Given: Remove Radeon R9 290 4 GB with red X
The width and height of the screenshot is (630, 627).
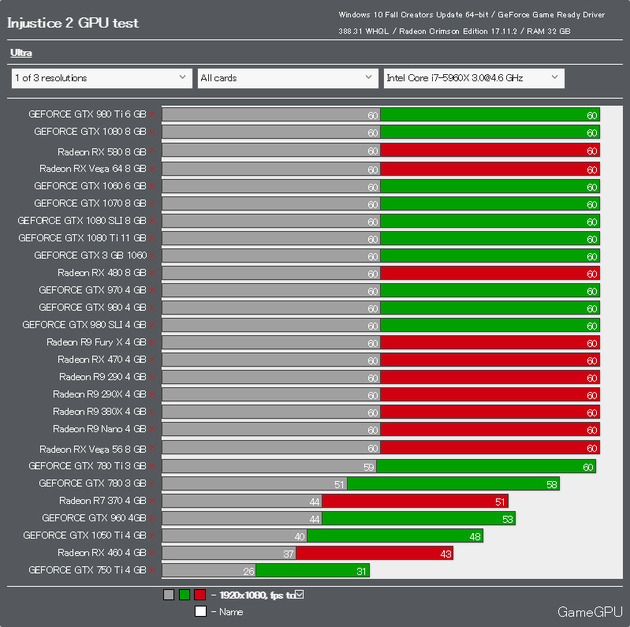Looking at the screenshot, I should (152, 377).
